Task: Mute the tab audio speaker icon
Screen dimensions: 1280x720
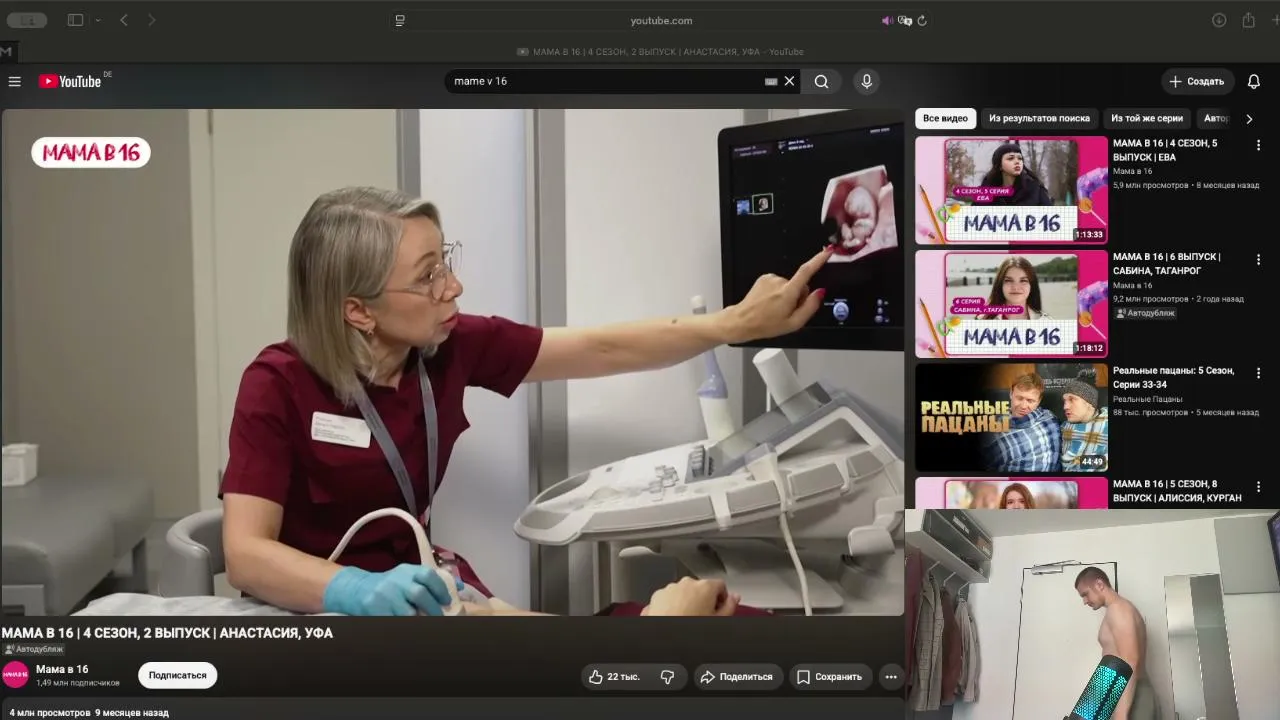Action: [x=887, y=20]
